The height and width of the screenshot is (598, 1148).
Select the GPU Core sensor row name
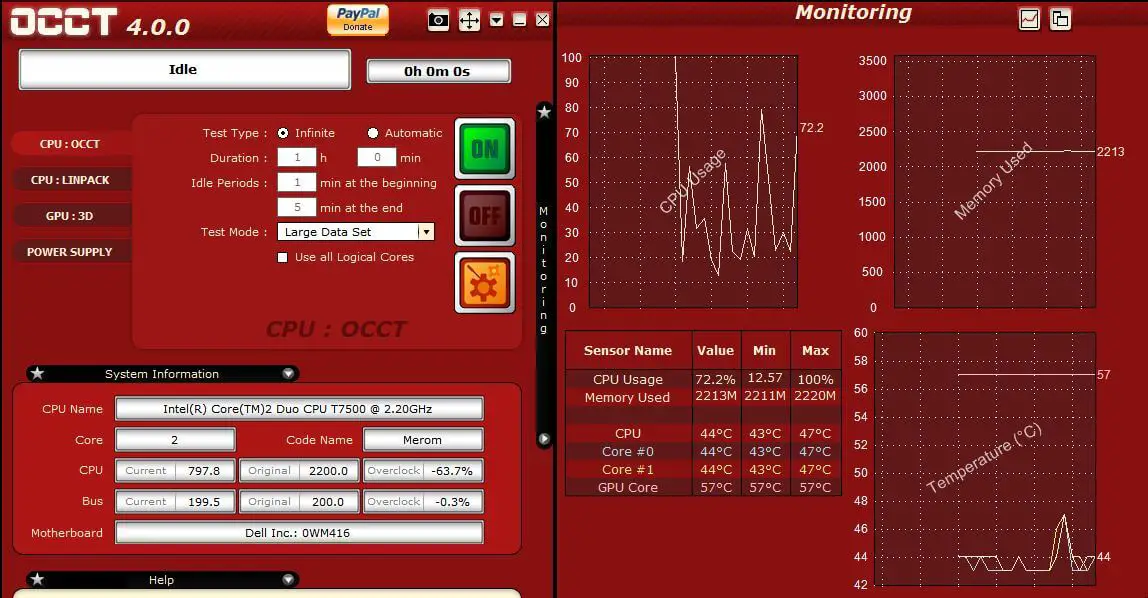tap(628, 487)
